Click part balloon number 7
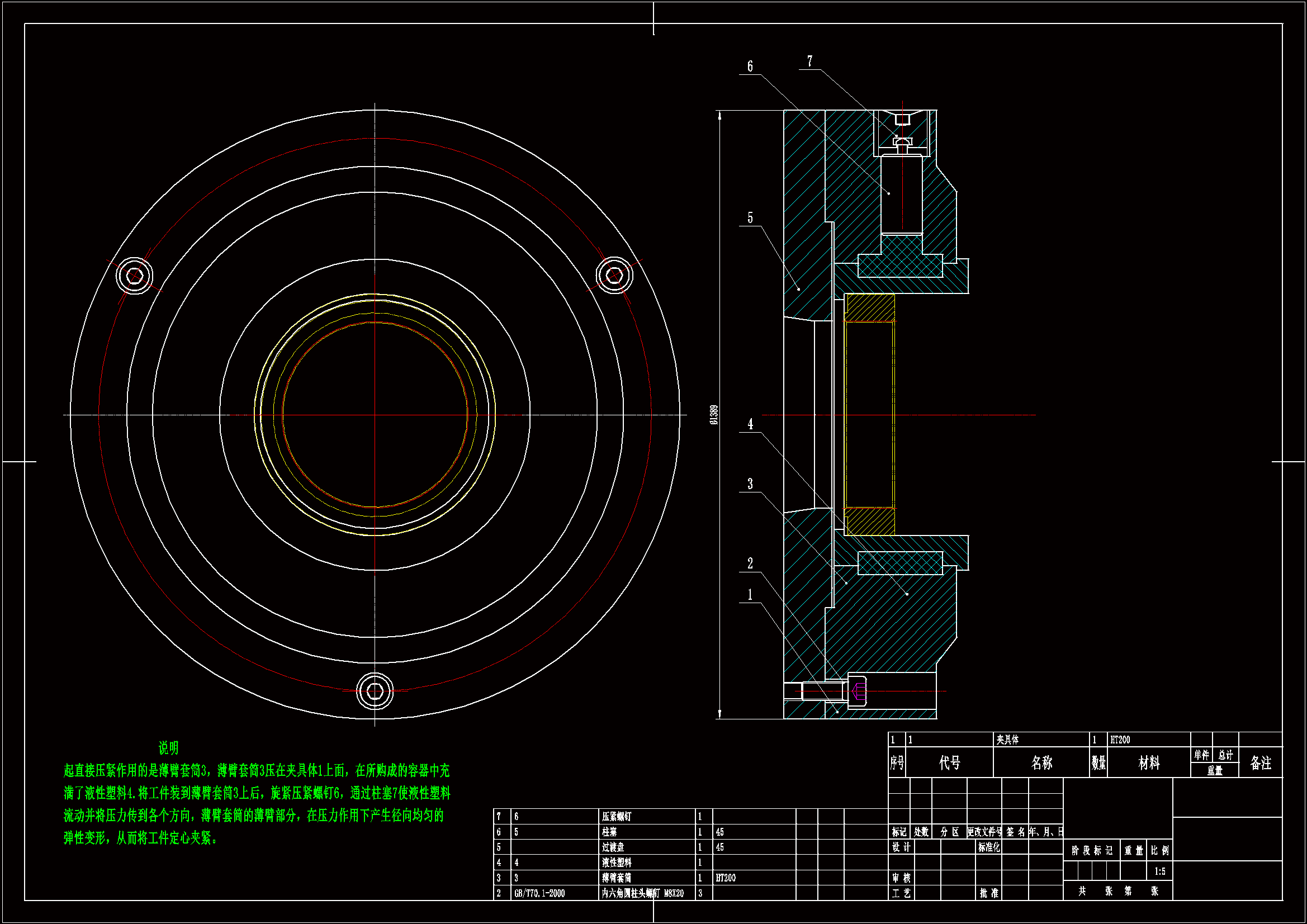Image resolution: width=1307 pixels, height=924 pixels. pyautogui.click(x=809, y=61)
